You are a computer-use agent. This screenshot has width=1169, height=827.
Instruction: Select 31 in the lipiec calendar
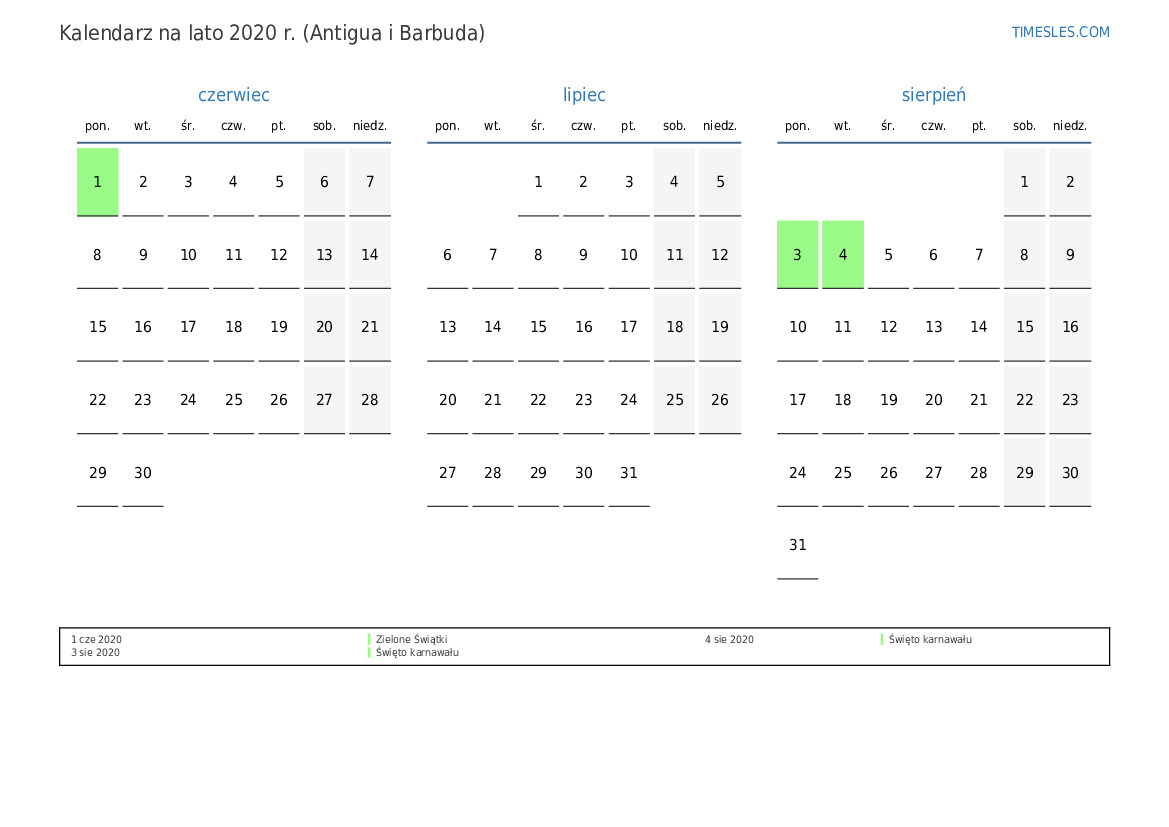629,473
